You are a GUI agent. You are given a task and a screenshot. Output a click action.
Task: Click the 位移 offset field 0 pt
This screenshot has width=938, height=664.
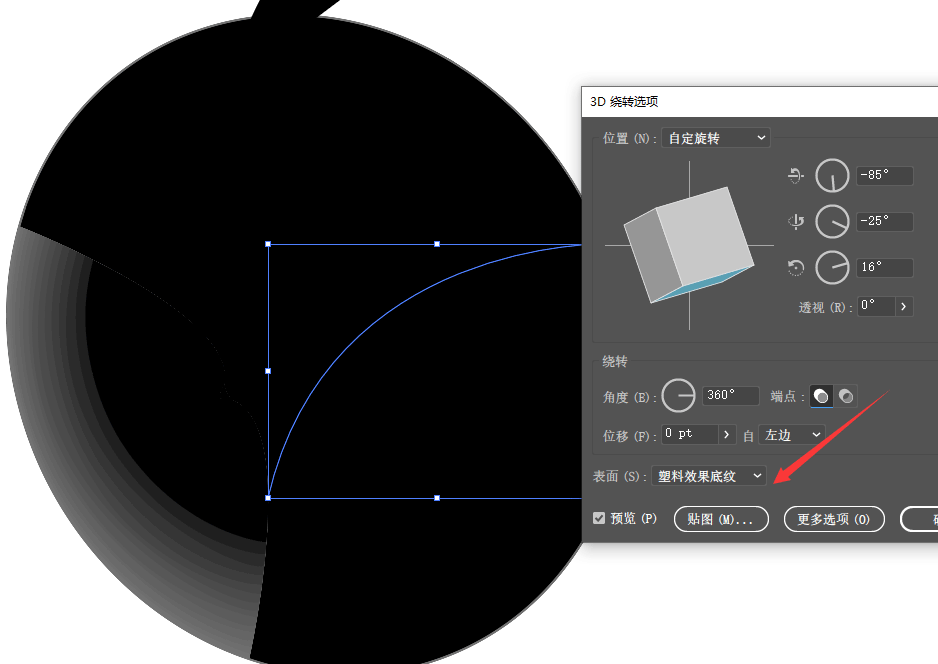tap(690, 434)
